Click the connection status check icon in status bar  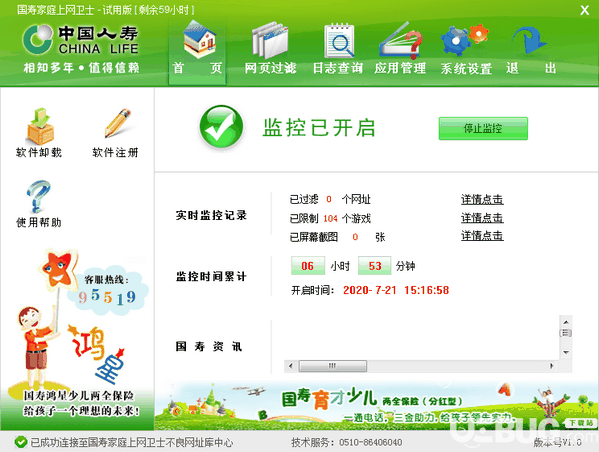pos(21,442)
